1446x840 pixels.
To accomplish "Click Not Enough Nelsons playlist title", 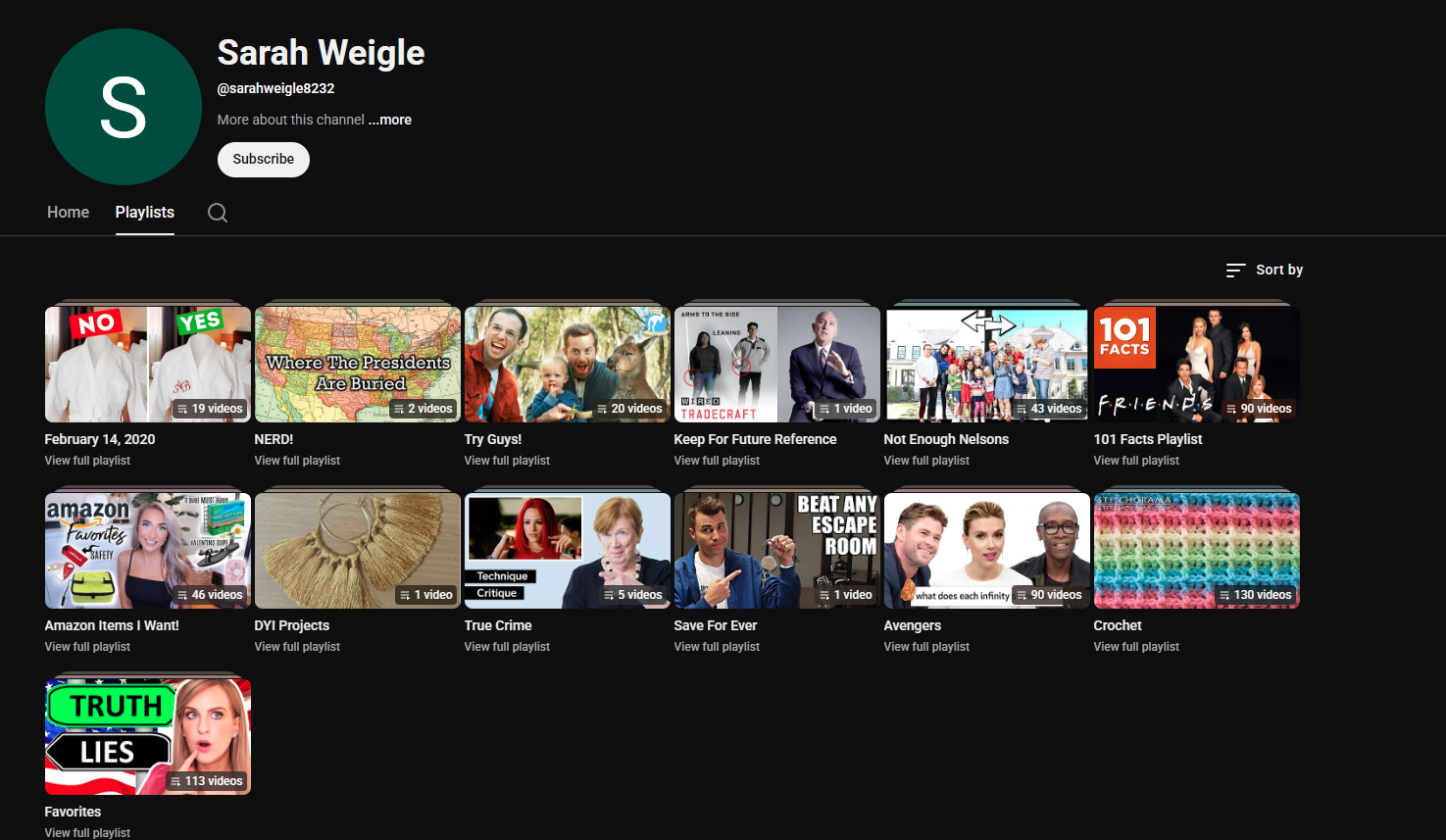I will coord(946,439).
